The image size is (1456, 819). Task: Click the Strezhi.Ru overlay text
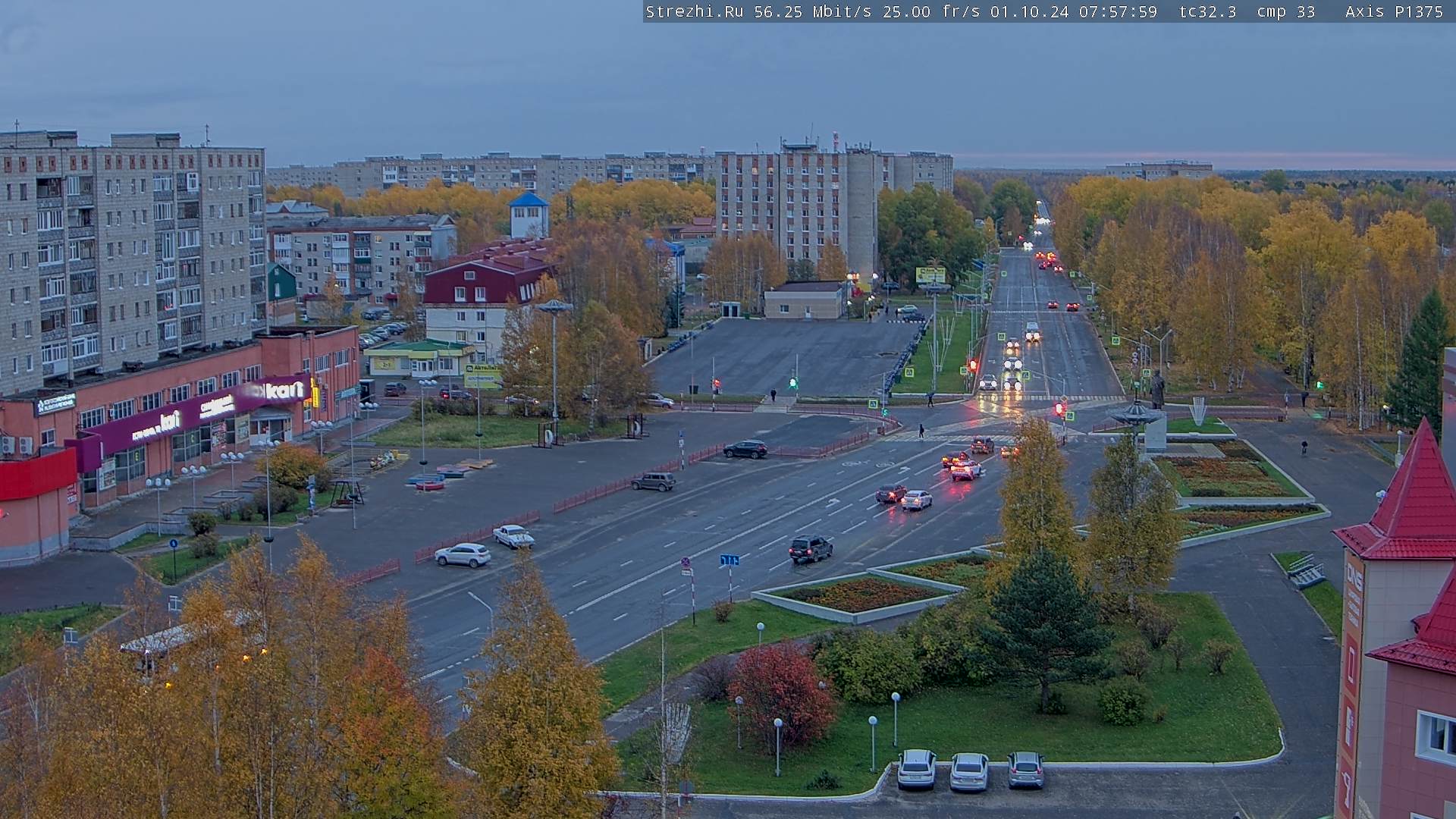click(694, 11)
